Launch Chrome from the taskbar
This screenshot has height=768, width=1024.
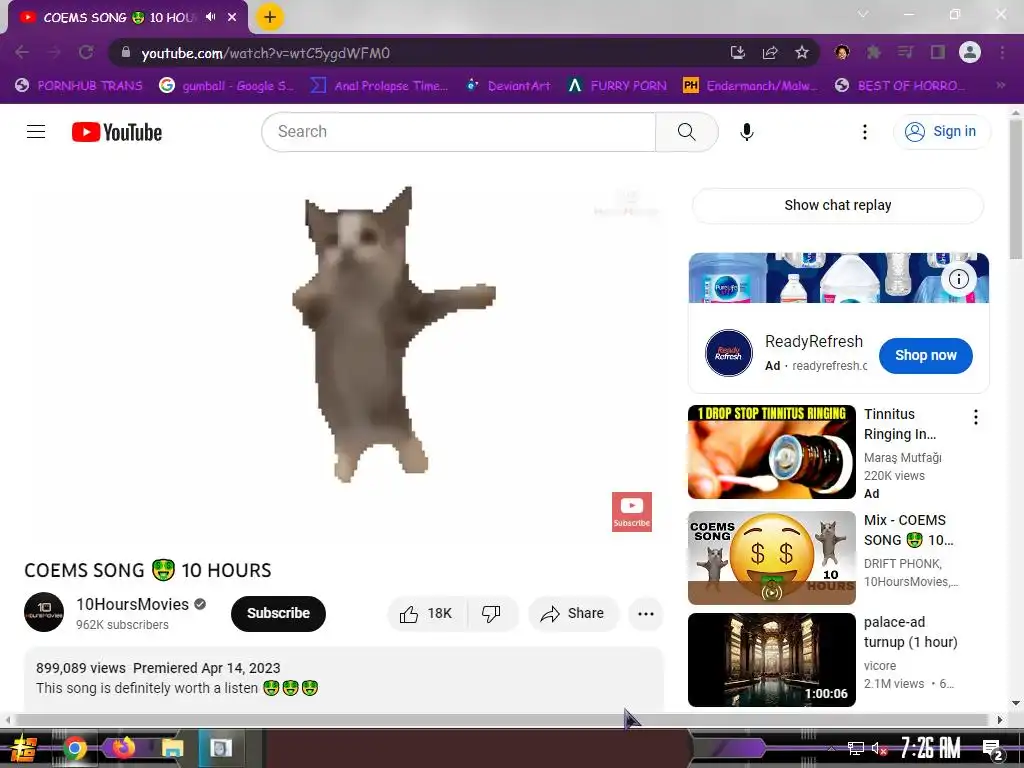click(x=74, y=748)
